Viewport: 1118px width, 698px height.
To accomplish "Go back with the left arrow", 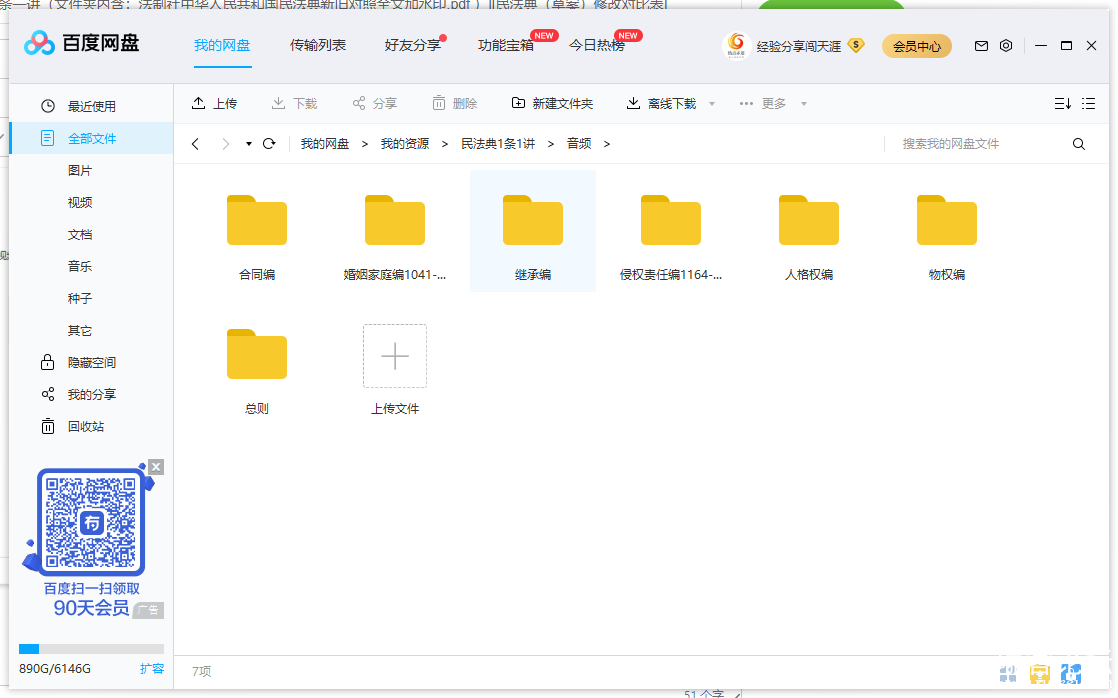I will click(x=195, y=144).
